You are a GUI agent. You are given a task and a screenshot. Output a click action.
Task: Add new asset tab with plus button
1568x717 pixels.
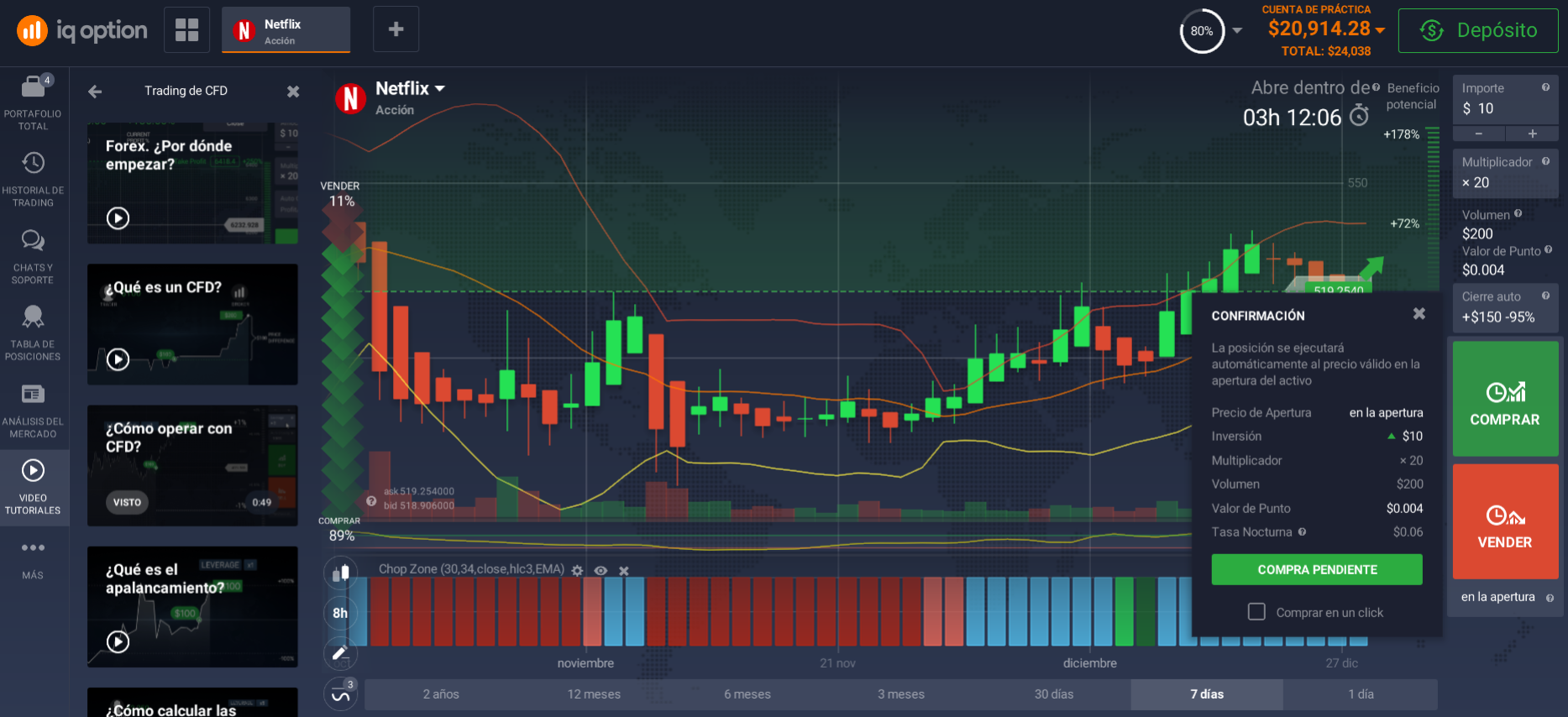tap(396, 29)
